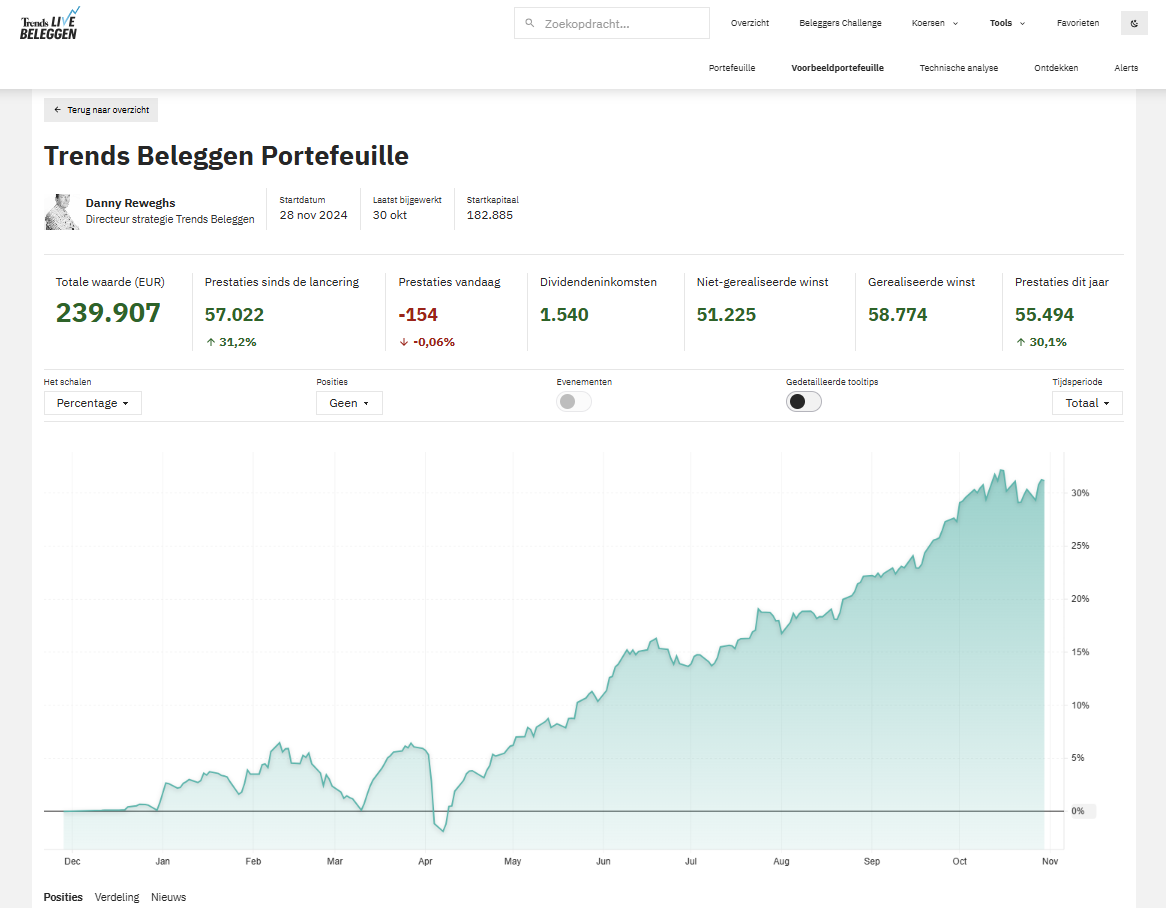Open the Technische analyse link

pyautogui.click(x=959, y=68)
